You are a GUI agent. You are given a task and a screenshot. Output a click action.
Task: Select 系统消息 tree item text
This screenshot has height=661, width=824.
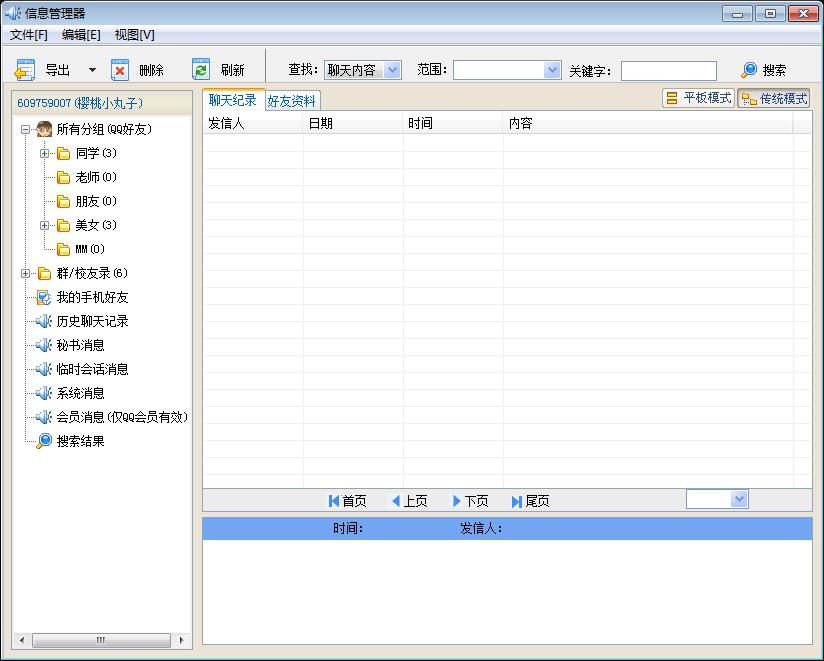(80, 393)
